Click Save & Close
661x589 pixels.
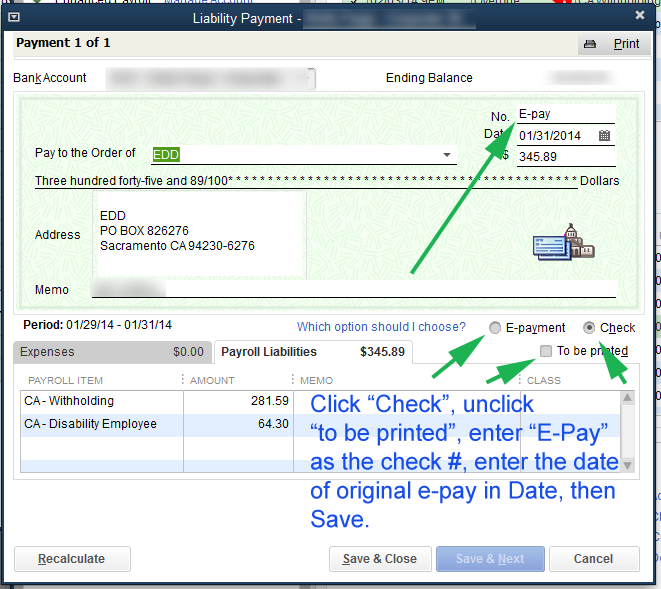(x=380, y=559)
